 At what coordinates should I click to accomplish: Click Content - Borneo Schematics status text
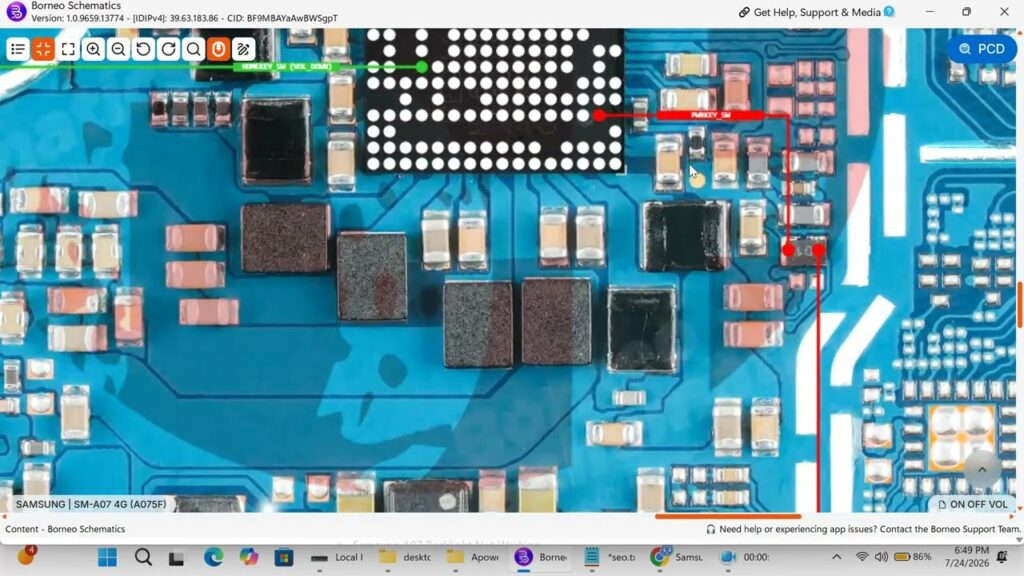65,529
